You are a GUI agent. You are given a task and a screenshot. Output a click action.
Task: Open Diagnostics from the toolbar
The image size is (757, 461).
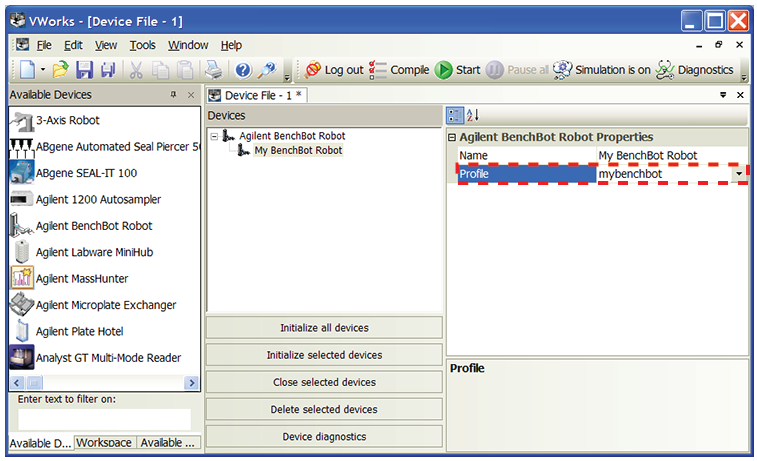(x=701, y=70)
